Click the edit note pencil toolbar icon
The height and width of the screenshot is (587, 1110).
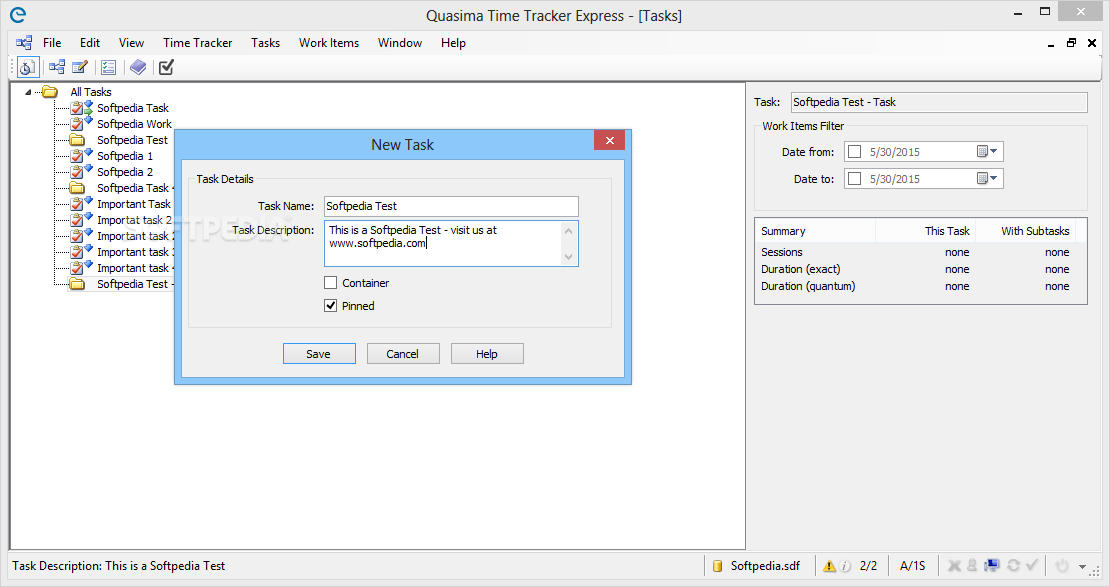click(x=80, y=67)
